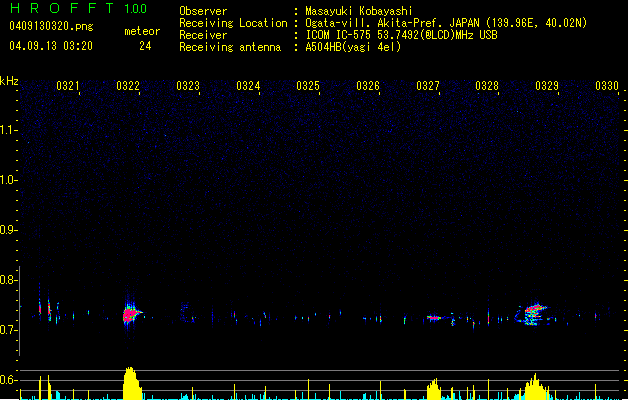
Task: Click the Ogata-vill. Akita-Pref. JAPAN location text
Action: pos(446,23)
